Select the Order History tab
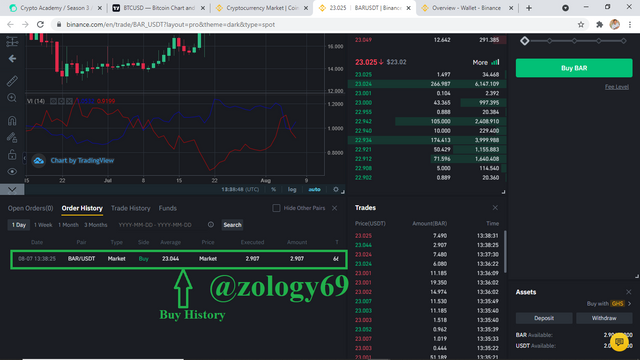The image size is (640, 360). coord(82,208)
